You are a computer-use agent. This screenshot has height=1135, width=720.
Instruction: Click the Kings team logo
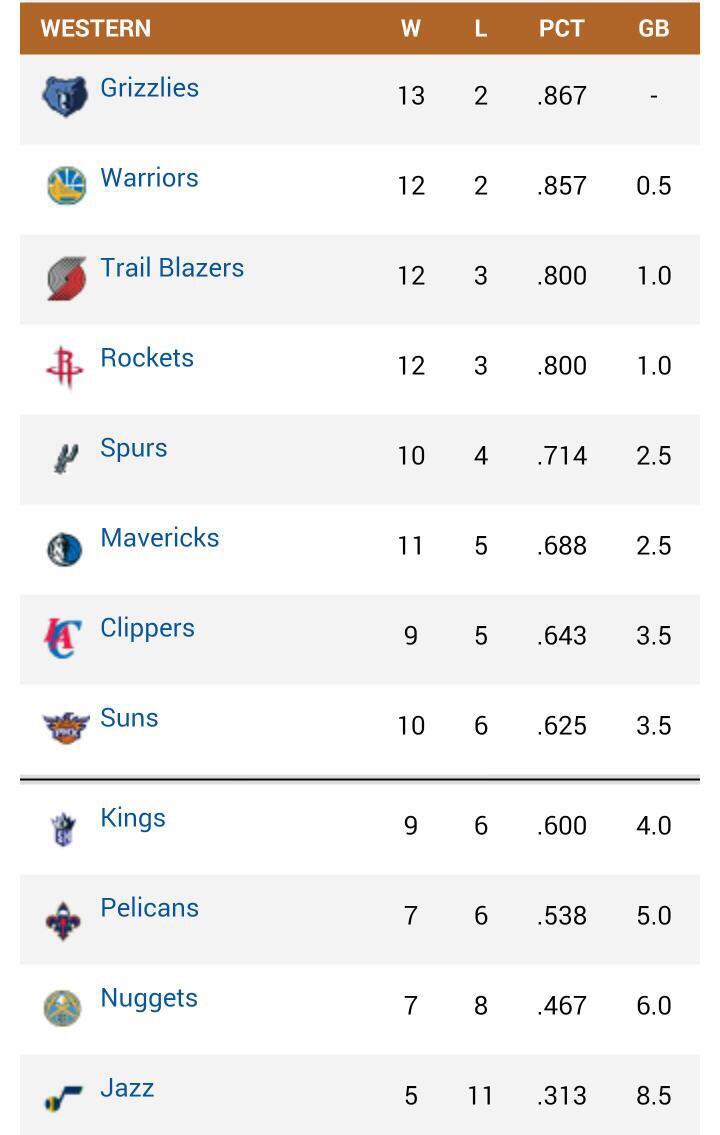pyautogui.click(x=63, y=828)
